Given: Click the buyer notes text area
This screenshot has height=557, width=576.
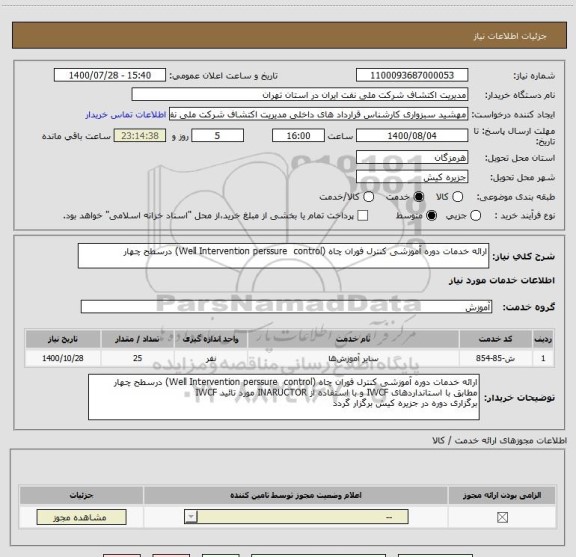Looking at the screenshot, I should 284,397.
